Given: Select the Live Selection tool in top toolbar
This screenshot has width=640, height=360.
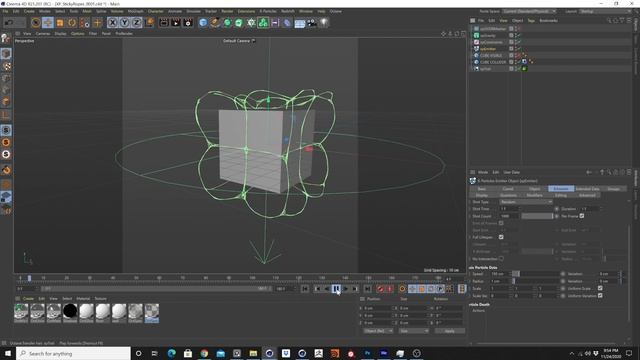Looking at the screenshot, I should (36, 23).
